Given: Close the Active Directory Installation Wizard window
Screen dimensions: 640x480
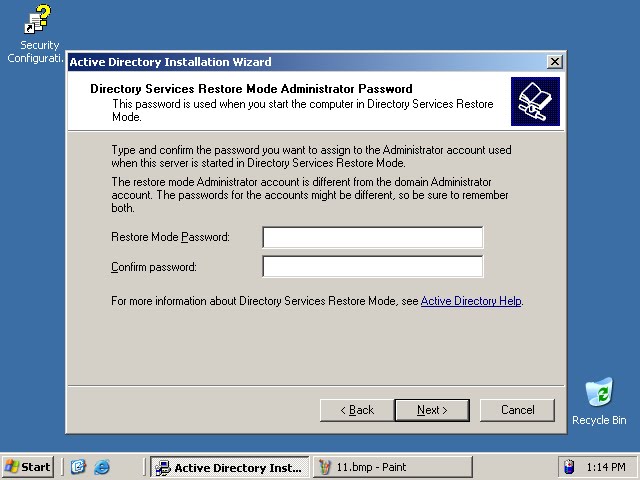Looking at the screenshot, I should 554,62.
